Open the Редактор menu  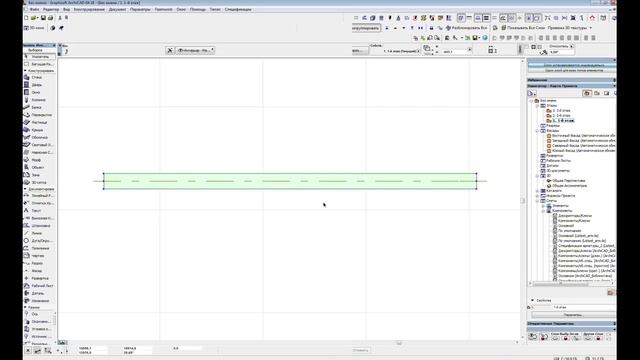pos(51,9)
